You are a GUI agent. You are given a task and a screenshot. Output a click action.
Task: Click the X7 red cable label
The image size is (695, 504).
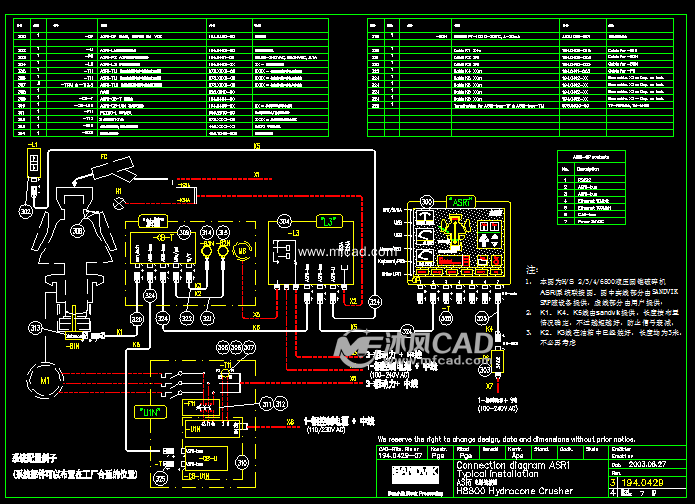[x=489, y=386]
